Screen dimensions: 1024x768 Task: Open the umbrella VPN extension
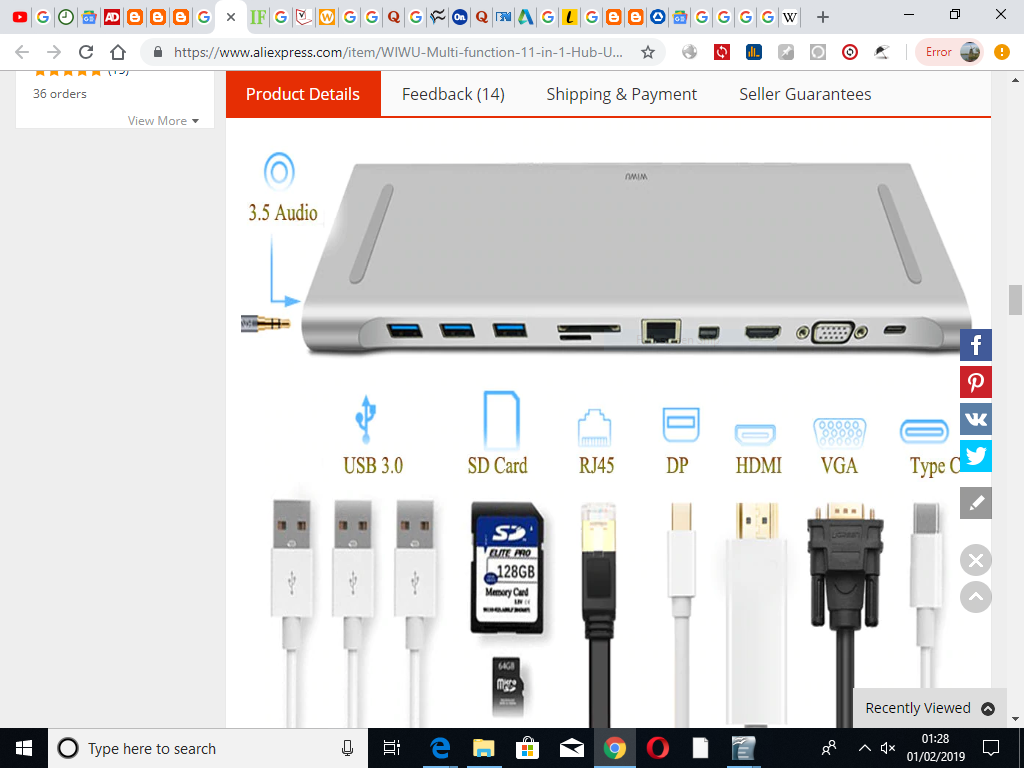(880, 52)
